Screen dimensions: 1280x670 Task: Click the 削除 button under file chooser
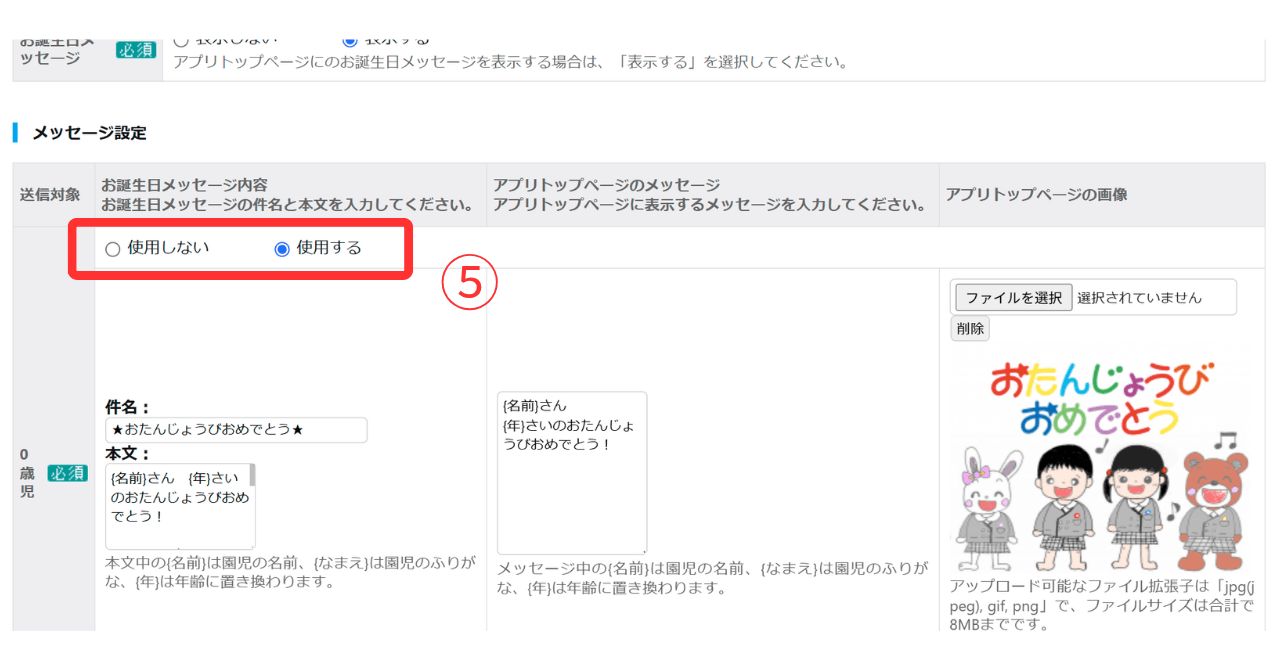click(x=970, y=328)
